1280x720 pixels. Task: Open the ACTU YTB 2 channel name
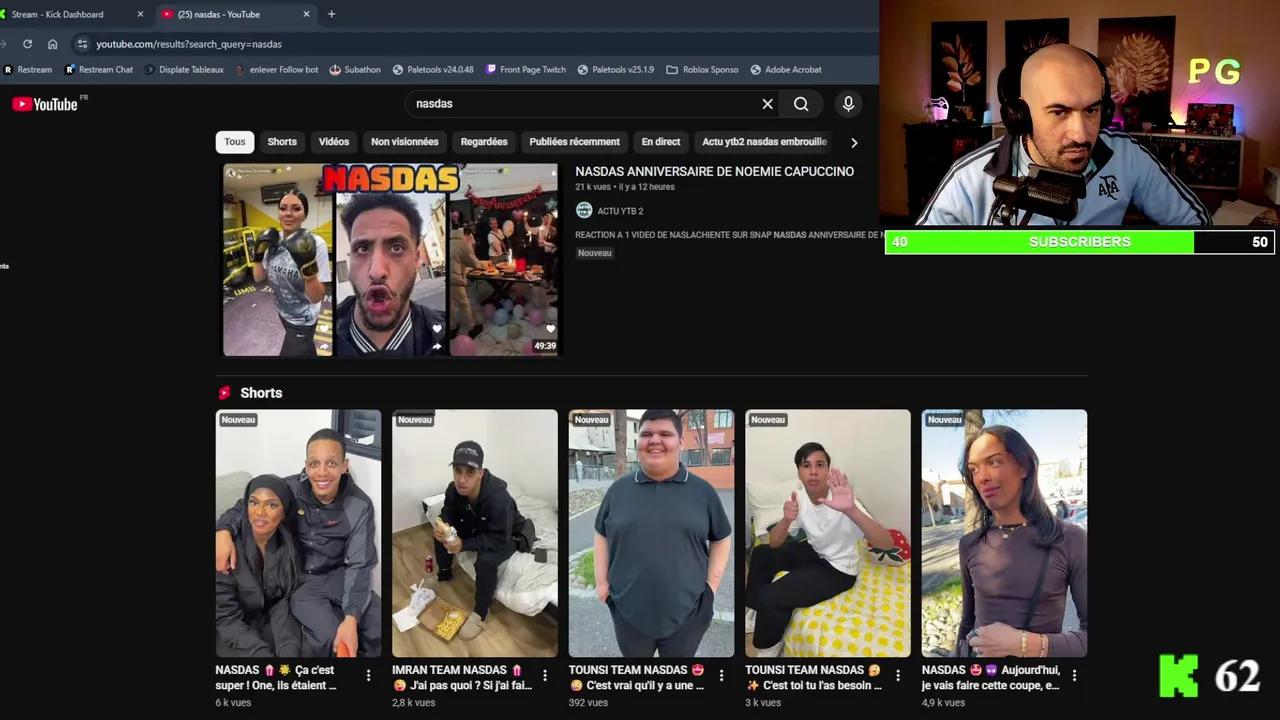pos(620,211)
